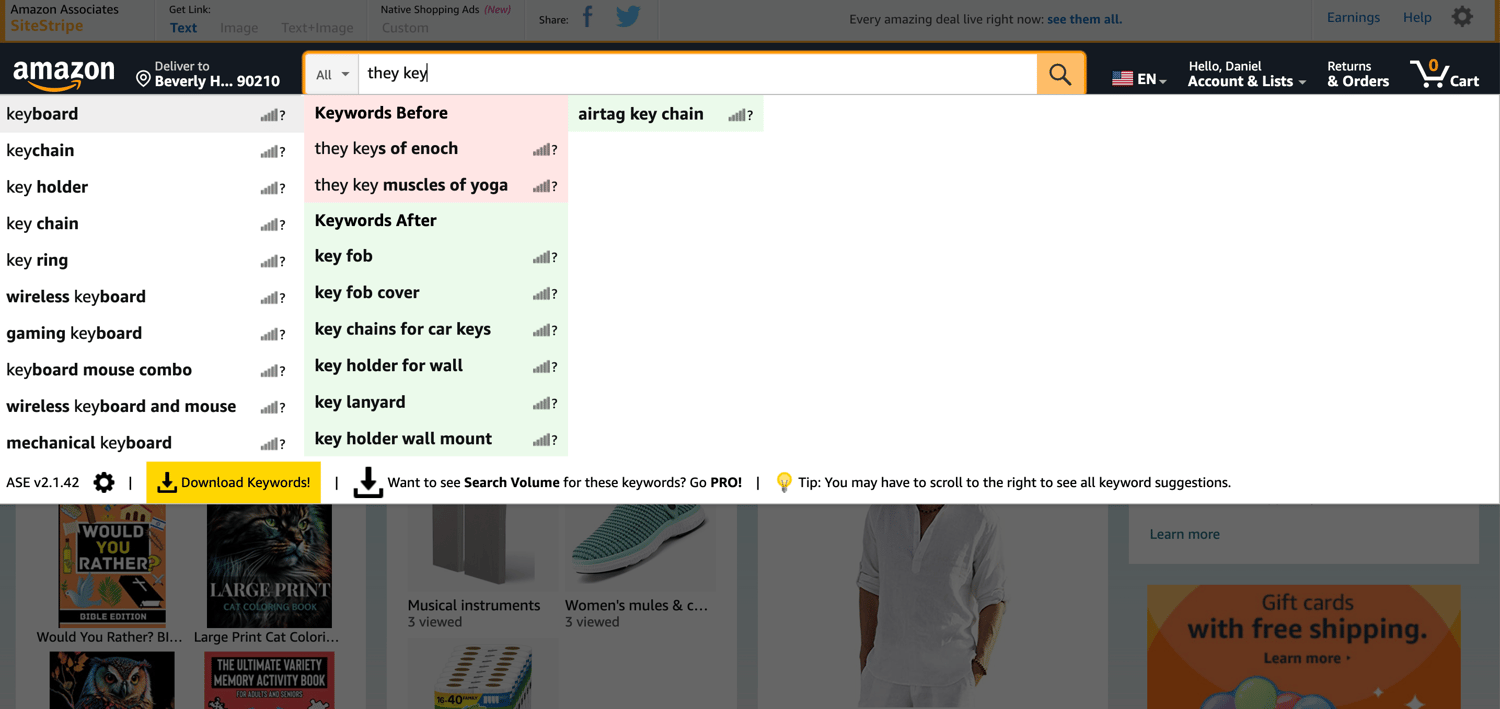Open the EN language selector
The image size is (1500, 709).
[x=1139, y=78]
